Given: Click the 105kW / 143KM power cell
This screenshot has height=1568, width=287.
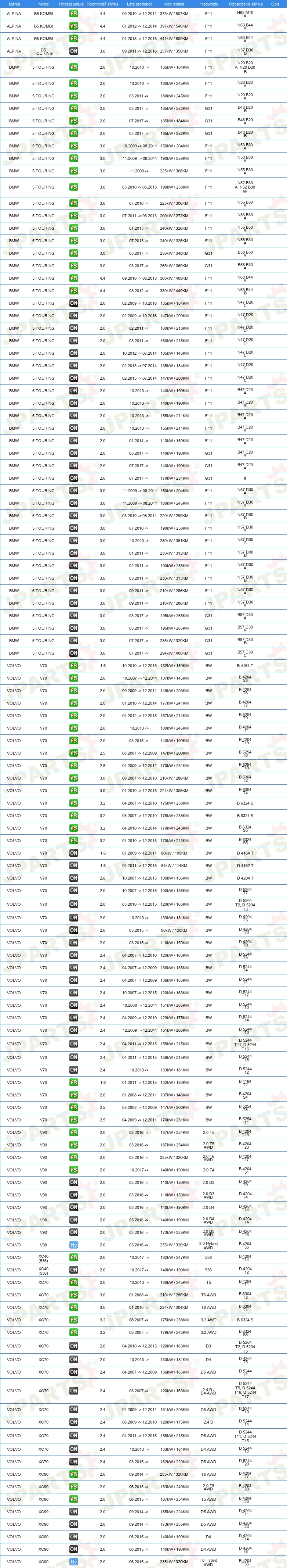Looking at the screenshot, I should [174, 353].
